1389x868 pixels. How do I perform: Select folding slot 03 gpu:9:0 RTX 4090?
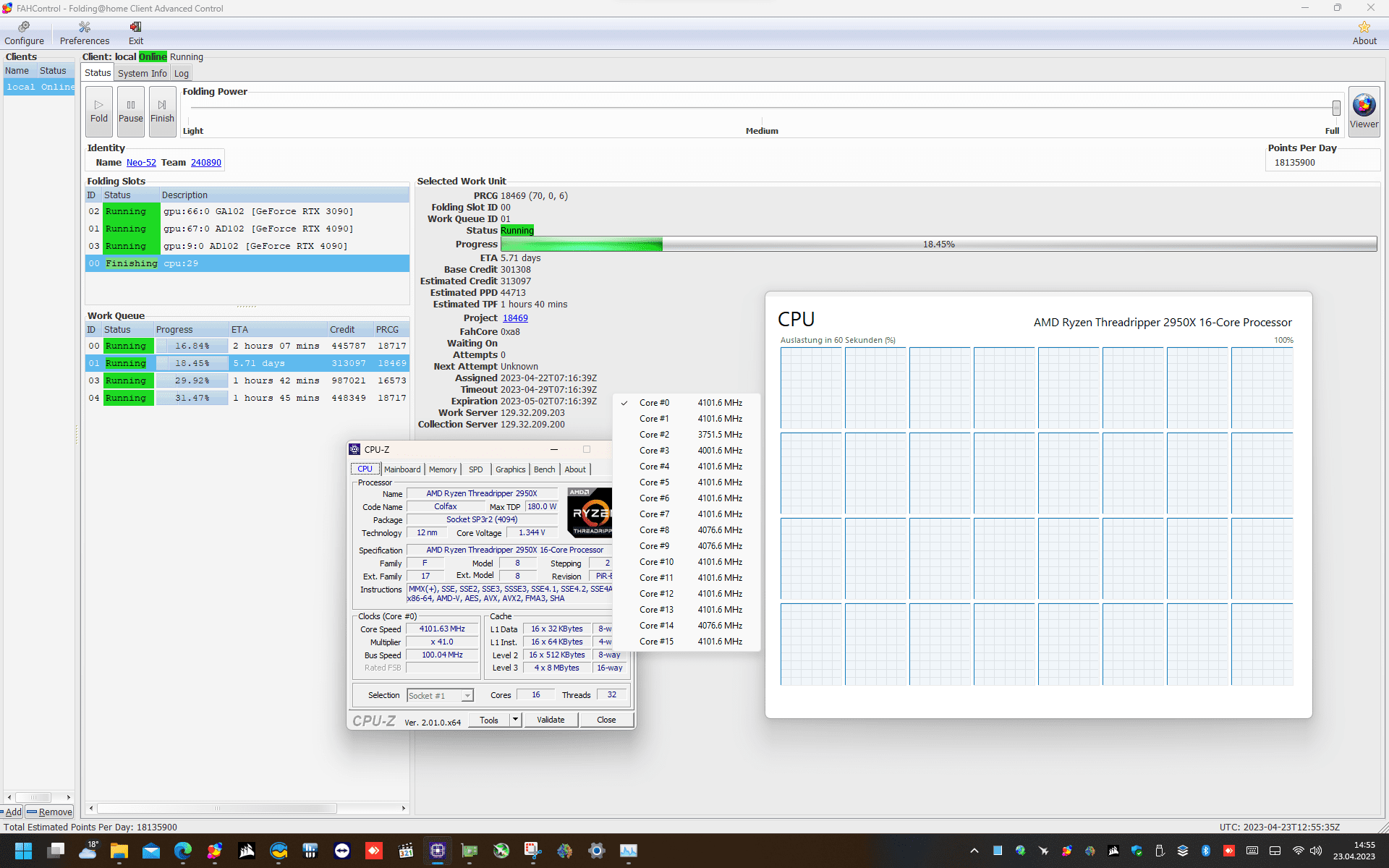pyautogui.click(x=247, y=246)
